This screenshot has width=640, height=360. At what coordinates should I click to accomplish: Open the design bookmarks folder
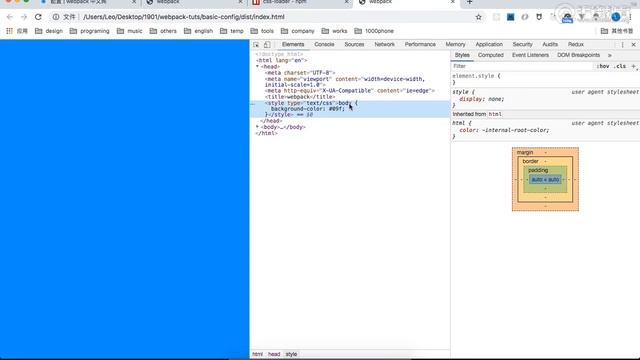[x=49, y=31]
